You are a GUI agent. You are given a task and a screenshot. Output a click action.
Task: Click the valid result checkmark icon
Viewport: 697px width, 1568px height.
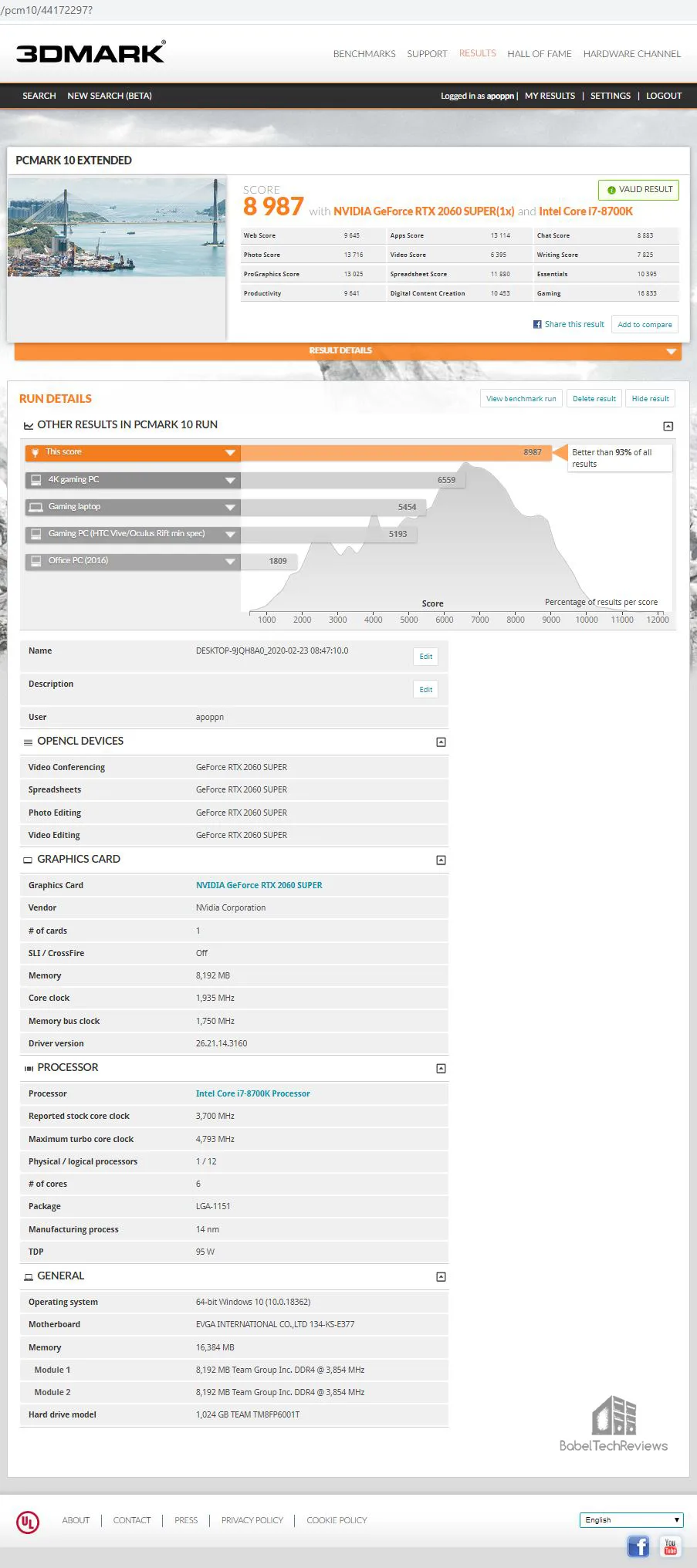point(611,190)
